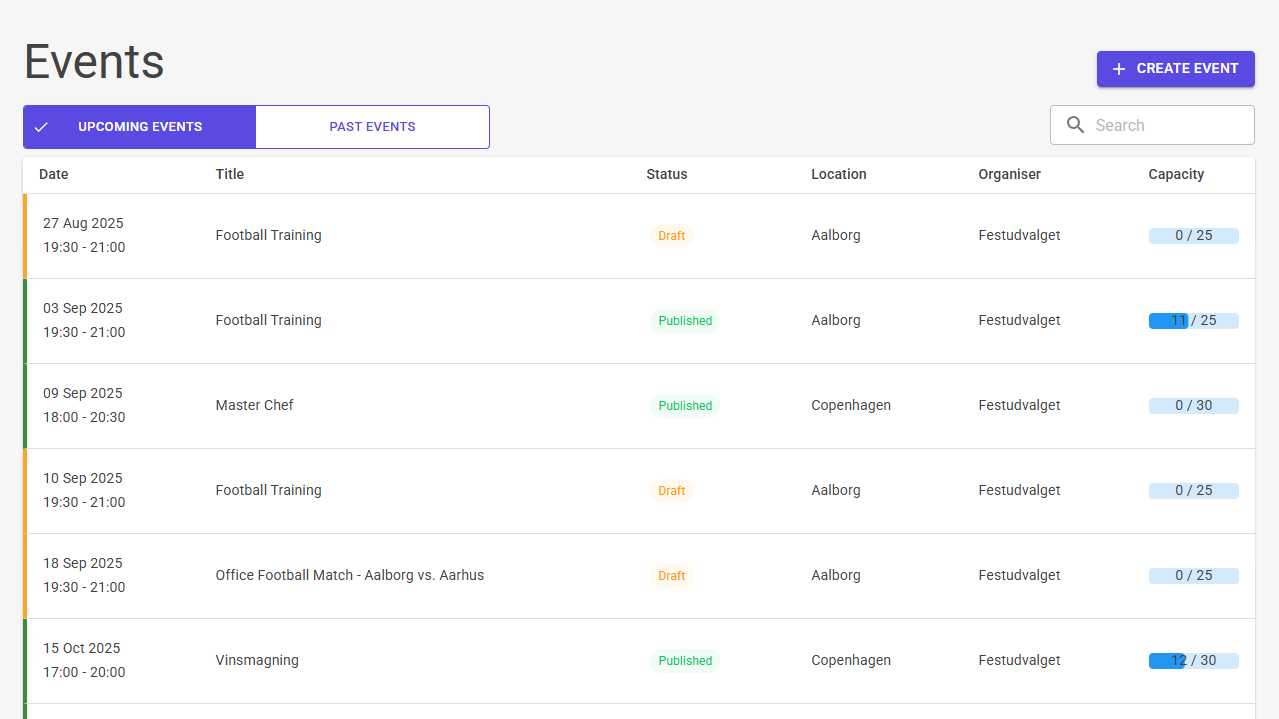Click the Published badge for Vinsmagning
The image size is (1279, 719).
(x=685, y=661)
